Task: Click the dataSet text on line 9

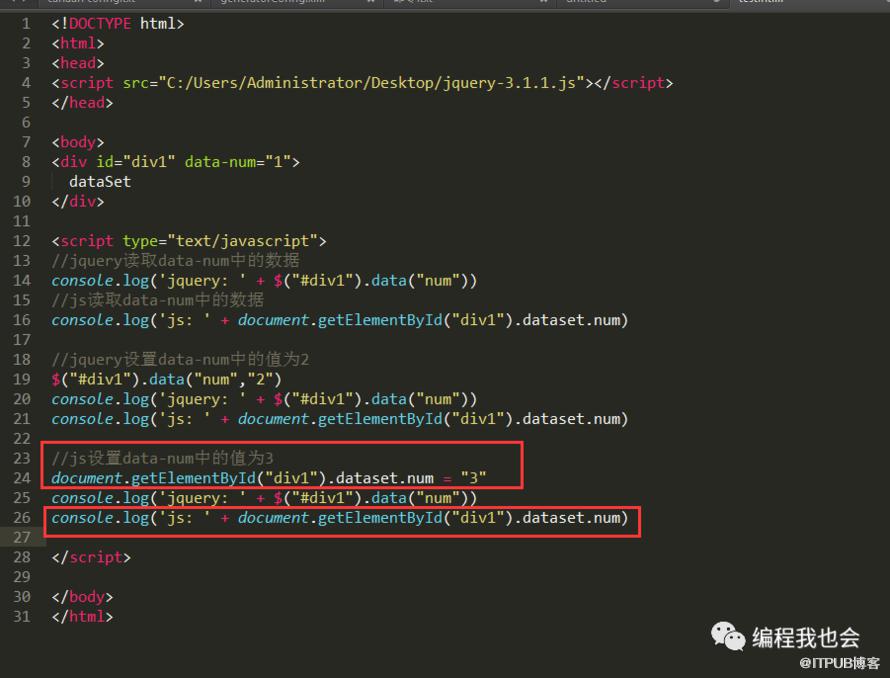Action: click(99, 182)
